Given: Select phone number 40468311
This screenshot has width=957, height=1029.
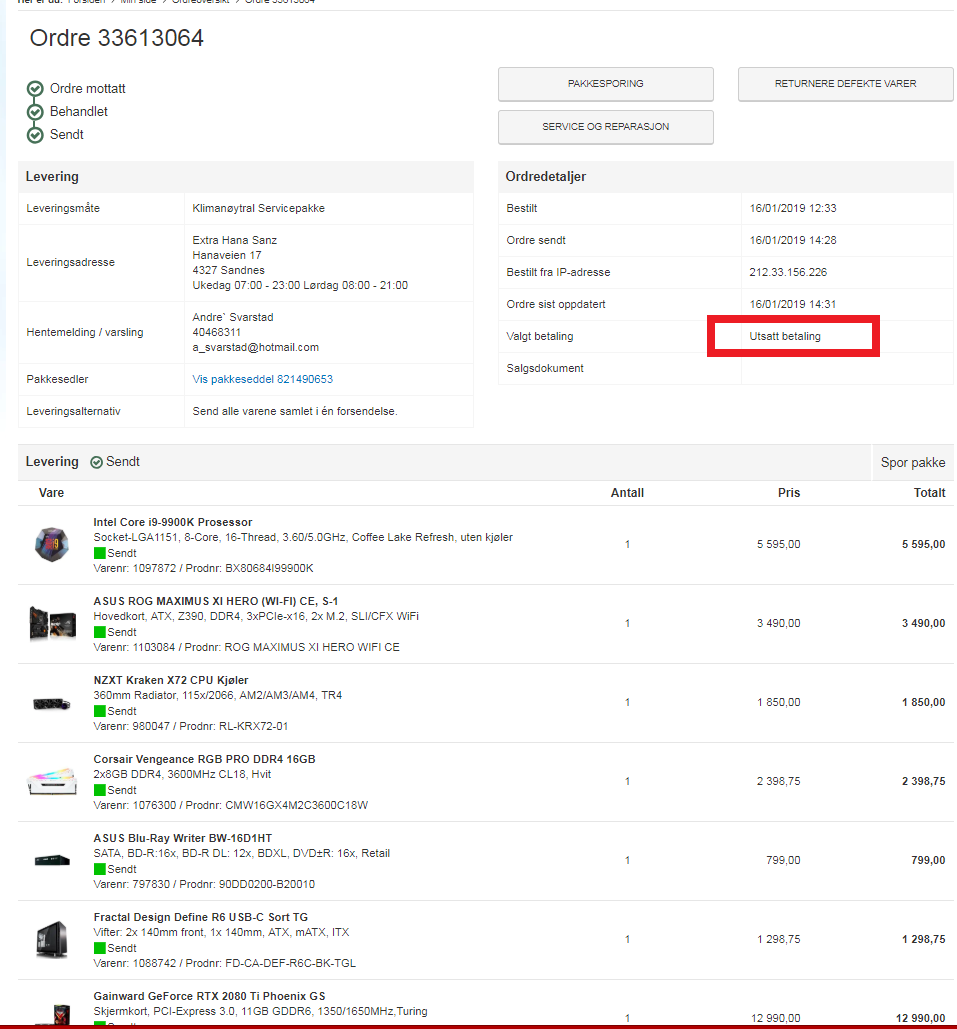Looking at the screenshot, I should point(217,333).
